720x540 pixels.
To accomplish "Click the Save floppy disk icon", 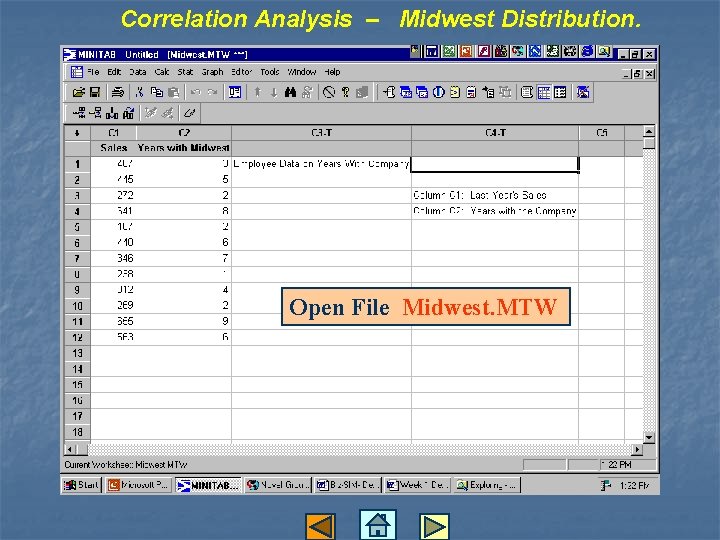I will click(x=95, y=92).
